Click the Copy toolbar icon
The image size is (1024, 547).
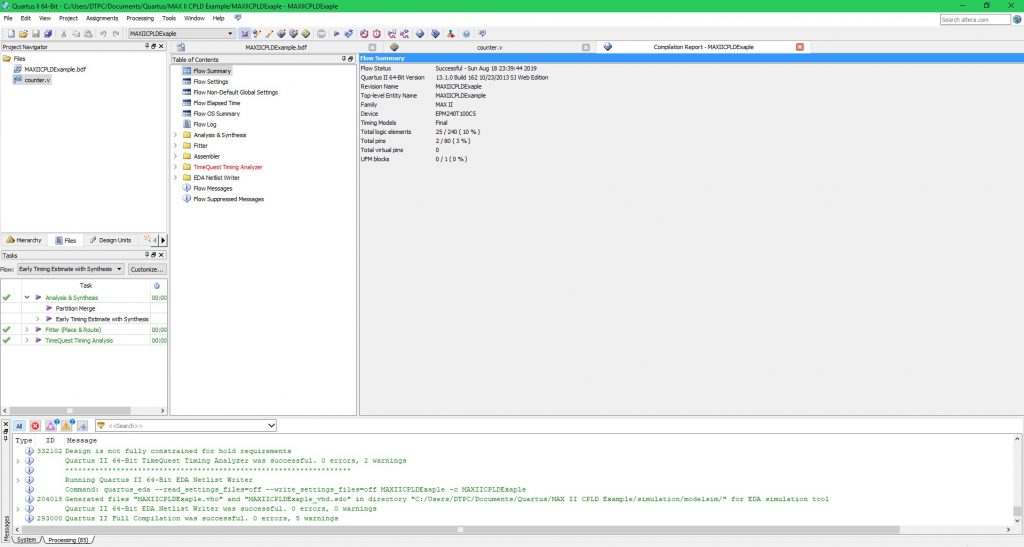(76, 34)
